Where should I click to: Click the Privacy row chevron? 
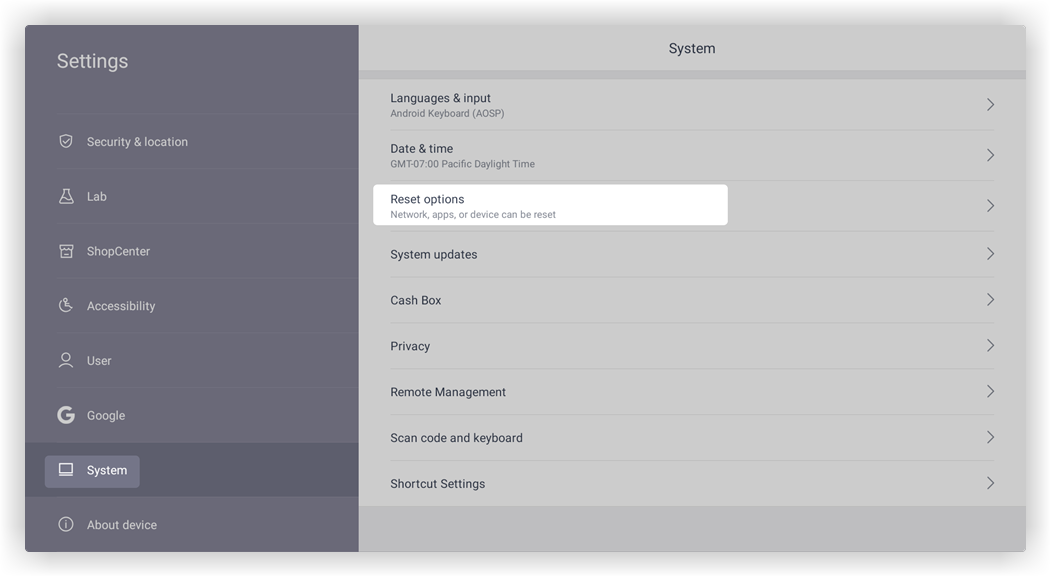click(x=990, y=346)
